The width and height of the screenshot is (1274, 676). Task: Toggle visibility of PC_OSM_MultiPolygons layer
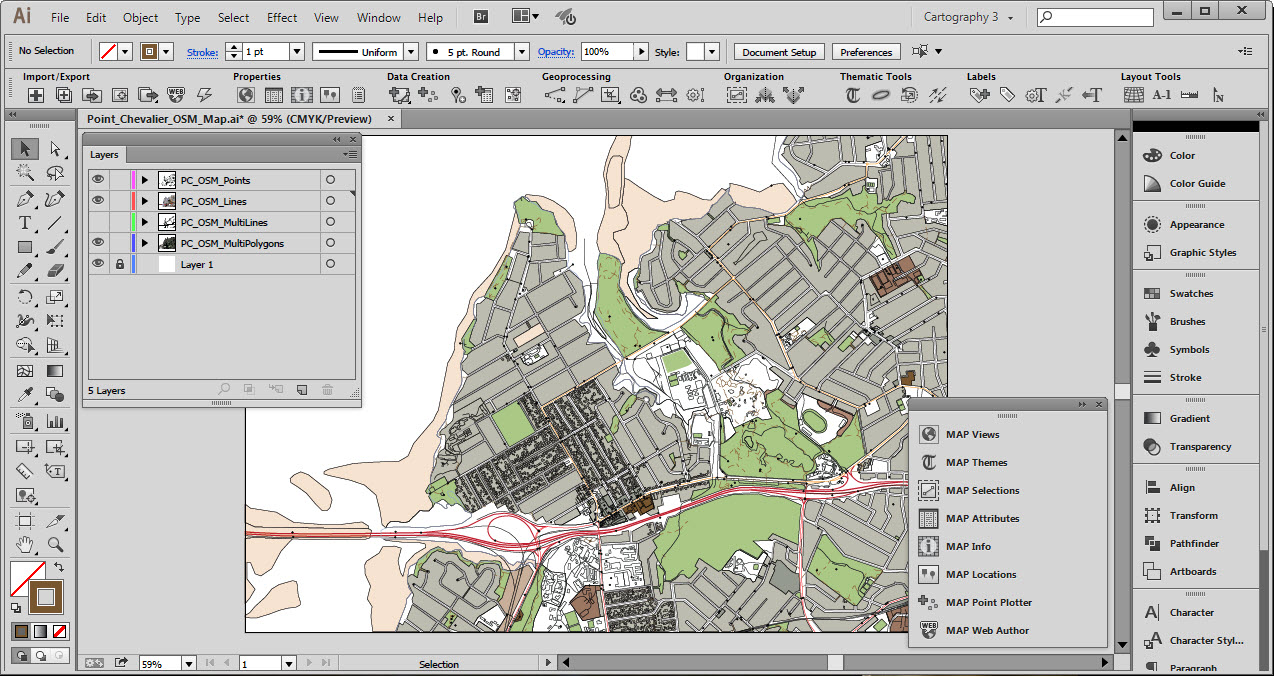pyautogui.click(x=98, y=242)
